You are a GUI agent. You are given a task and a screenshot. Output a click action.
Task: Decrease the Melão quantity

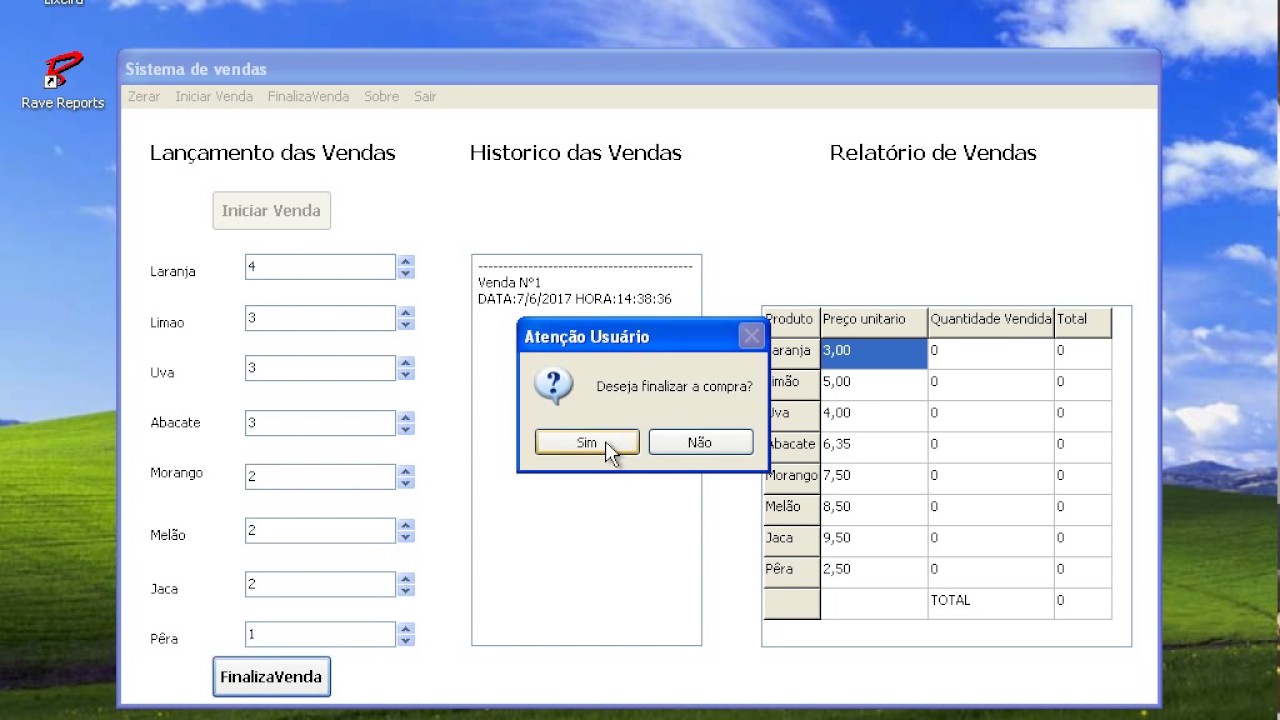(x=405, y=537)
